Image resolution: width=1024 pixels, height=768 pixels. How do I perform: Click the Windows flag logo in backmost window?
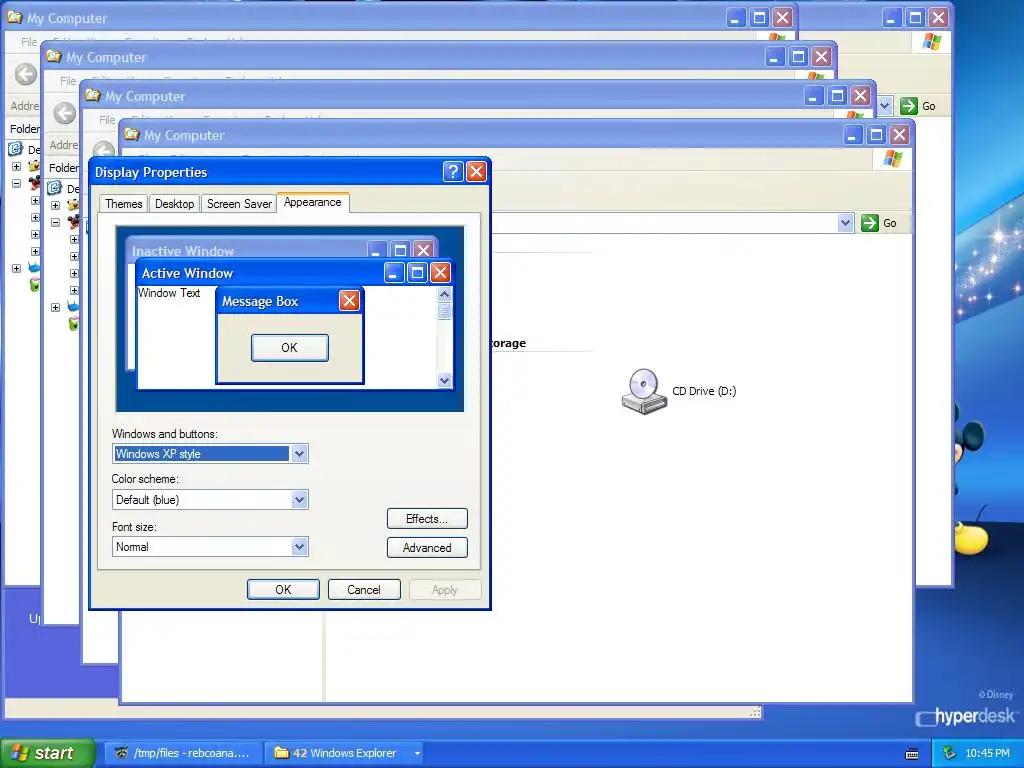933,42
